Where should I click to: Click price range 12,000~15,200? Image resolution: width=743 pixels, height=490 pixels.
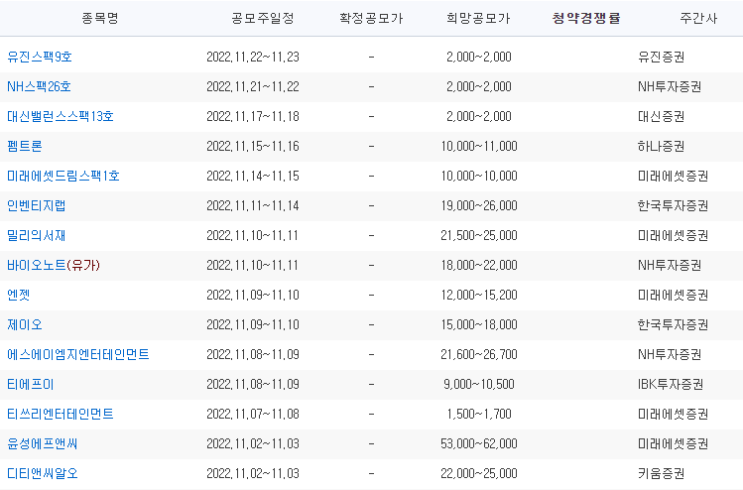click(x=479, y=296)
